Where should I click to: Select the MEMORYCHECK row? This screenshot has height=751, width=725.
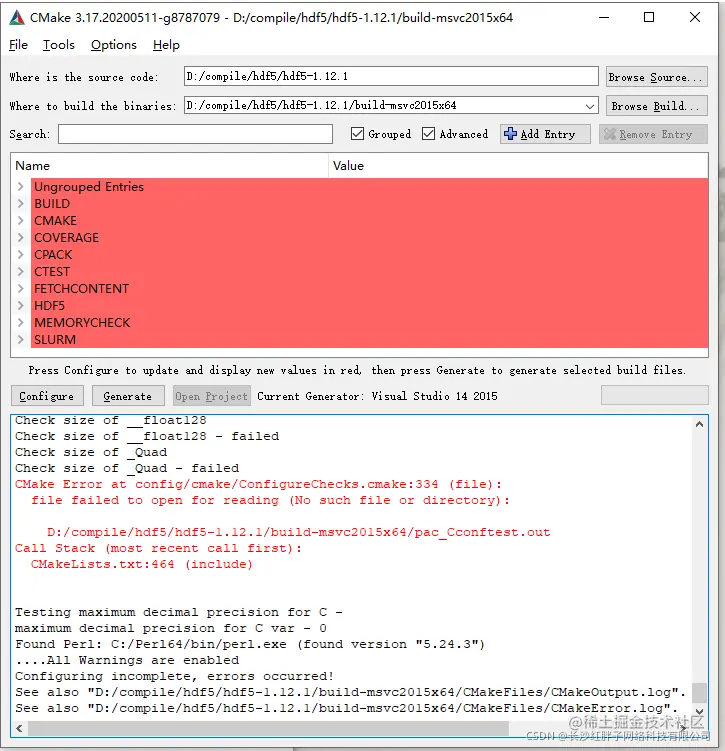coord(369,322)
